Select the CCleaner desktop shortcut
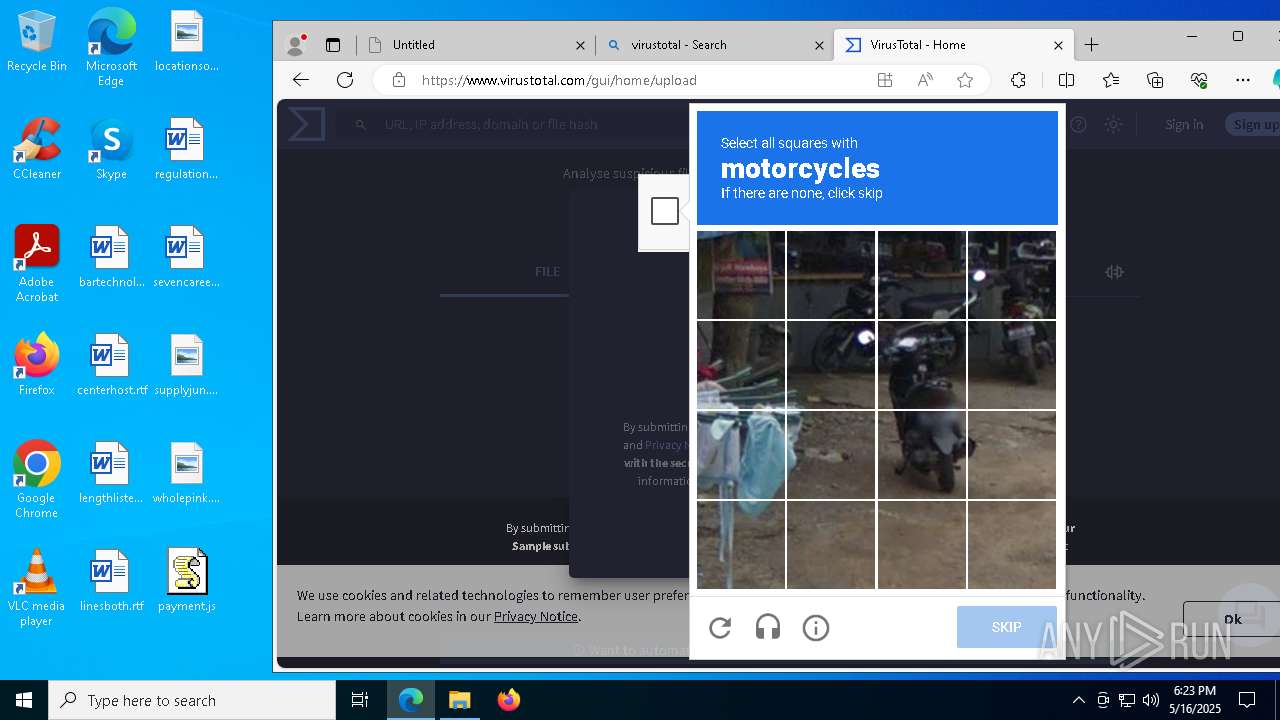Viewport: 1280px width, 720px height. pos(37,149)
